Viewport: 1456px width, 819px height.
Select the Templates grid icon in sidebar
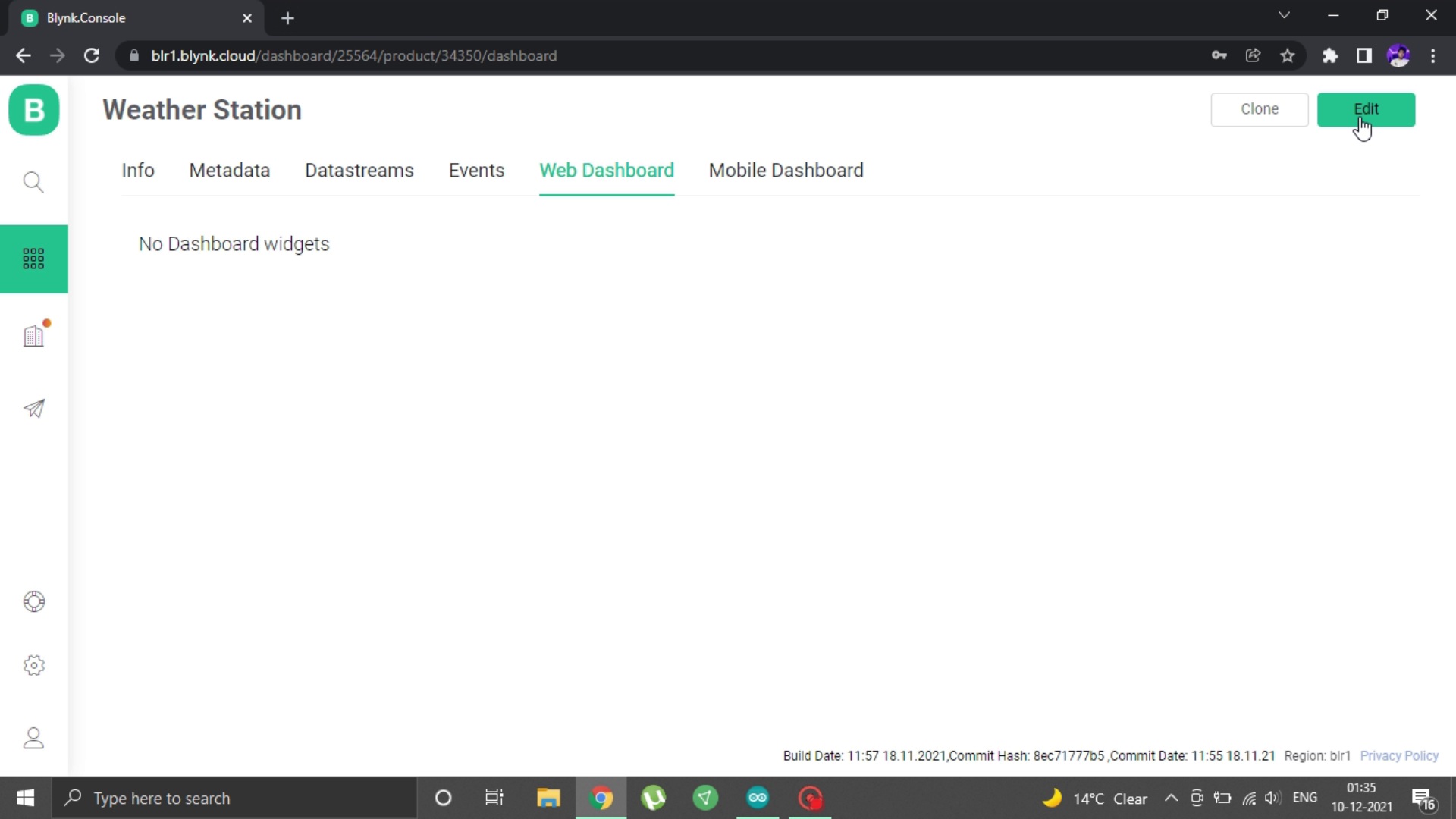pyautogui.click(x=34, y=259)
